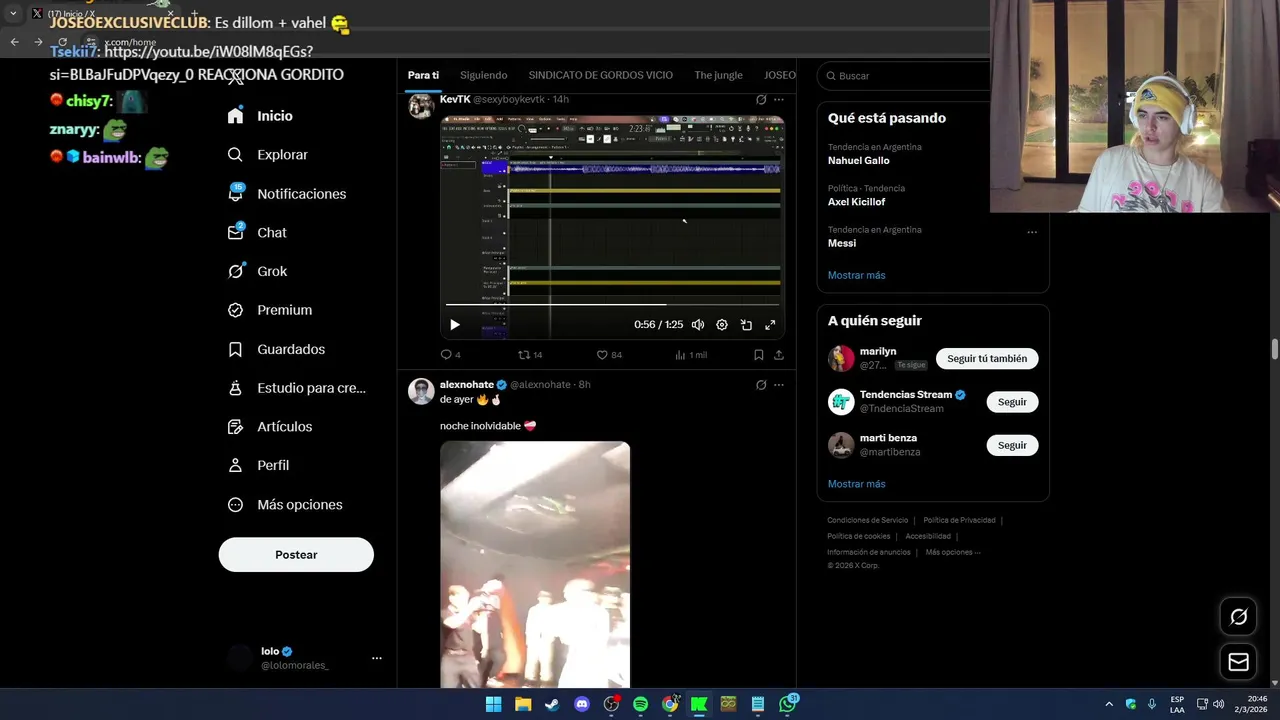Go to Perfil page

point(258,466)
